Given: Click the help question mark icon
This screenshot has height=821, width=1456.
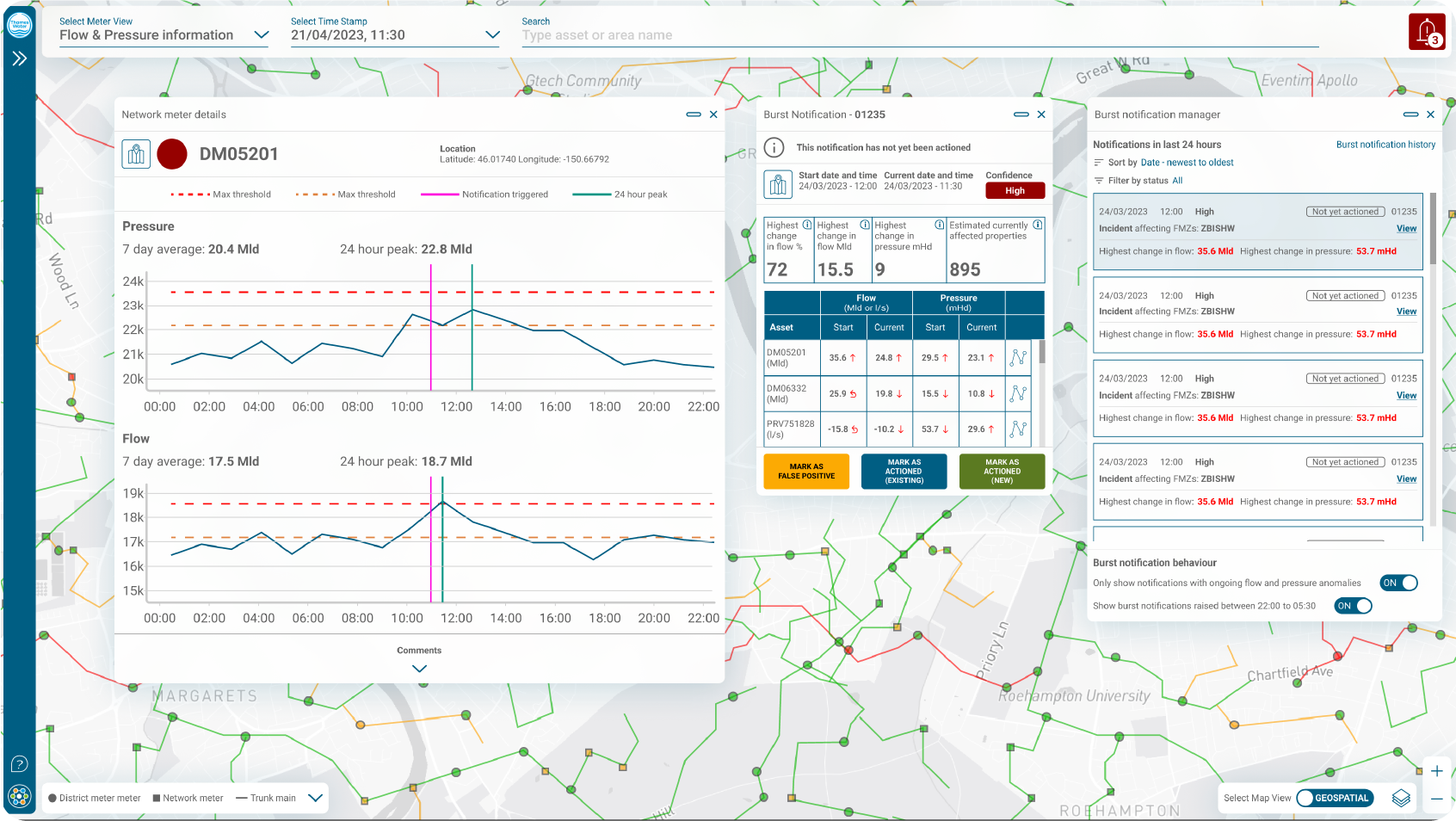Looking at the screenshot, I should [x=19, y=764].
